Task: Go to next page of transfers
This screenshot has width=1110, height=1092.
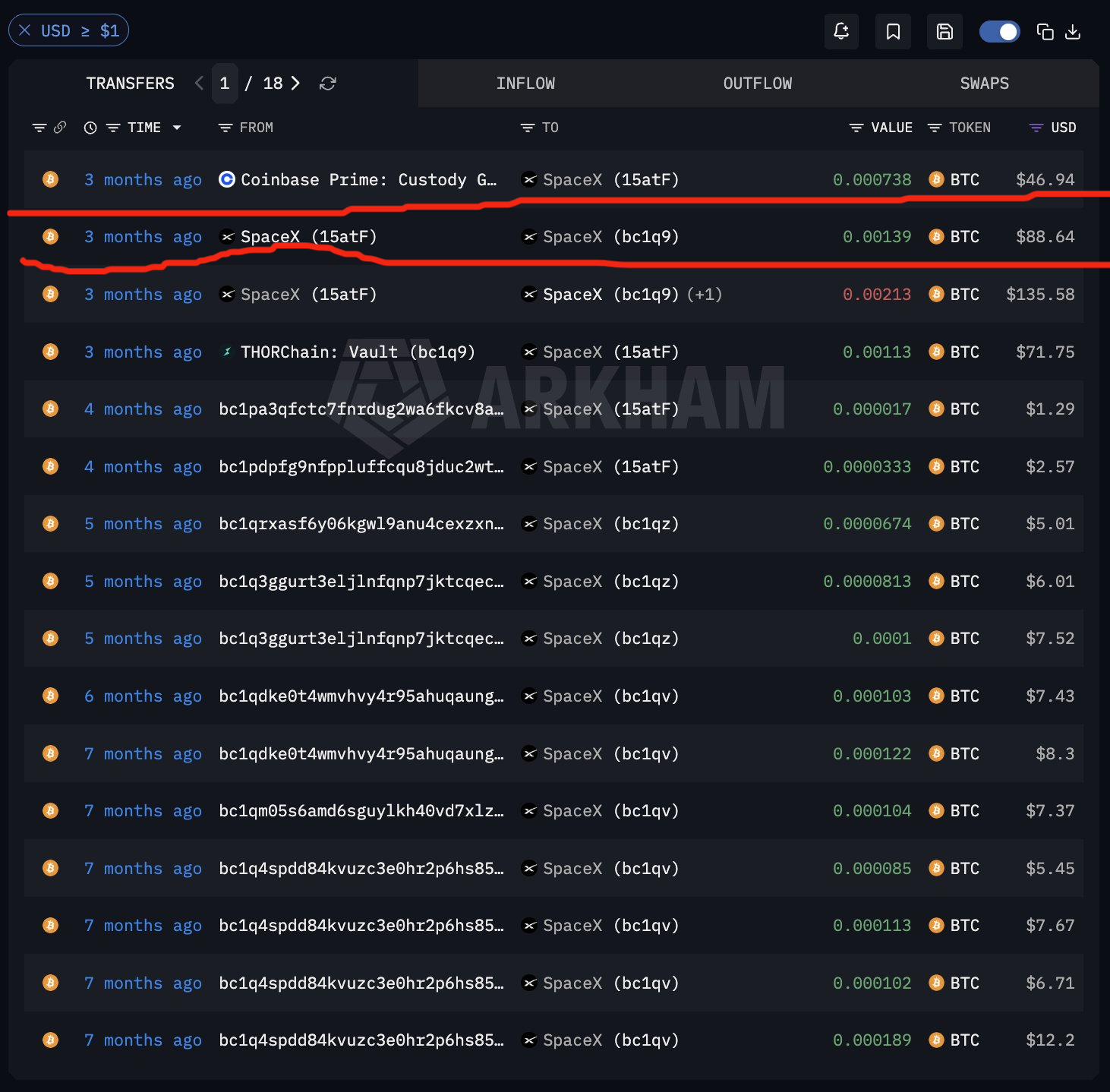Action: 295,83
